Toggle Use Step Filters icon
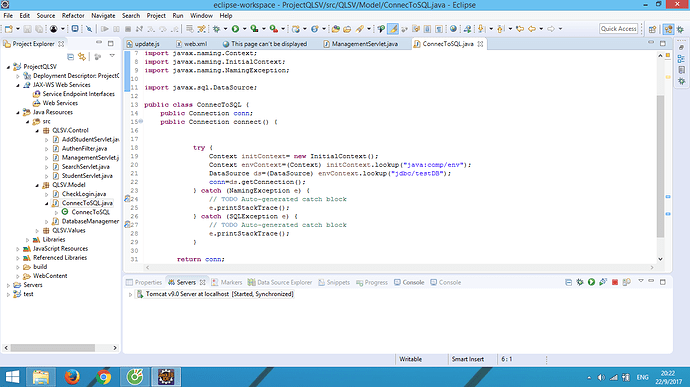The height and width of the screenshot is (387, 690). click(201, 29)
